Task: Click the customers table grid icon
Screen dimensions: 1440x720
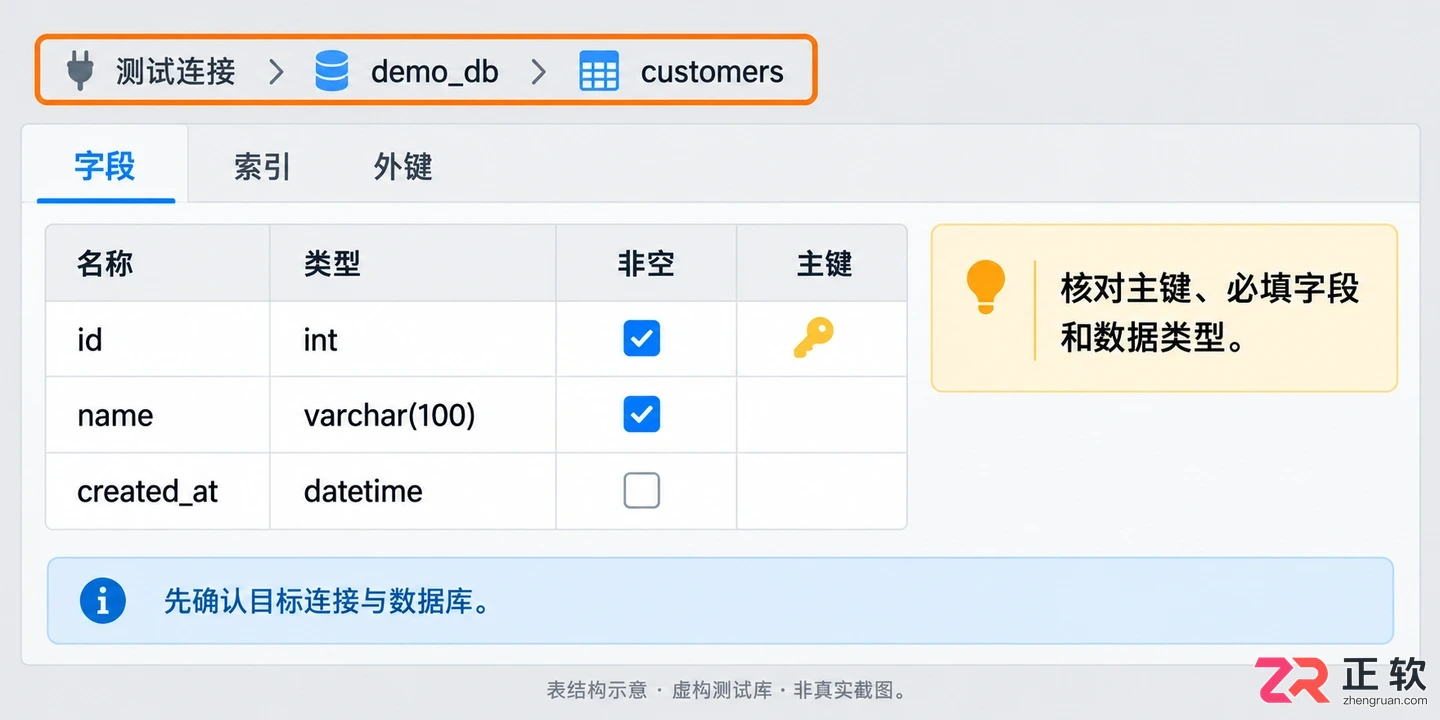Action: (x=599, y=71)
